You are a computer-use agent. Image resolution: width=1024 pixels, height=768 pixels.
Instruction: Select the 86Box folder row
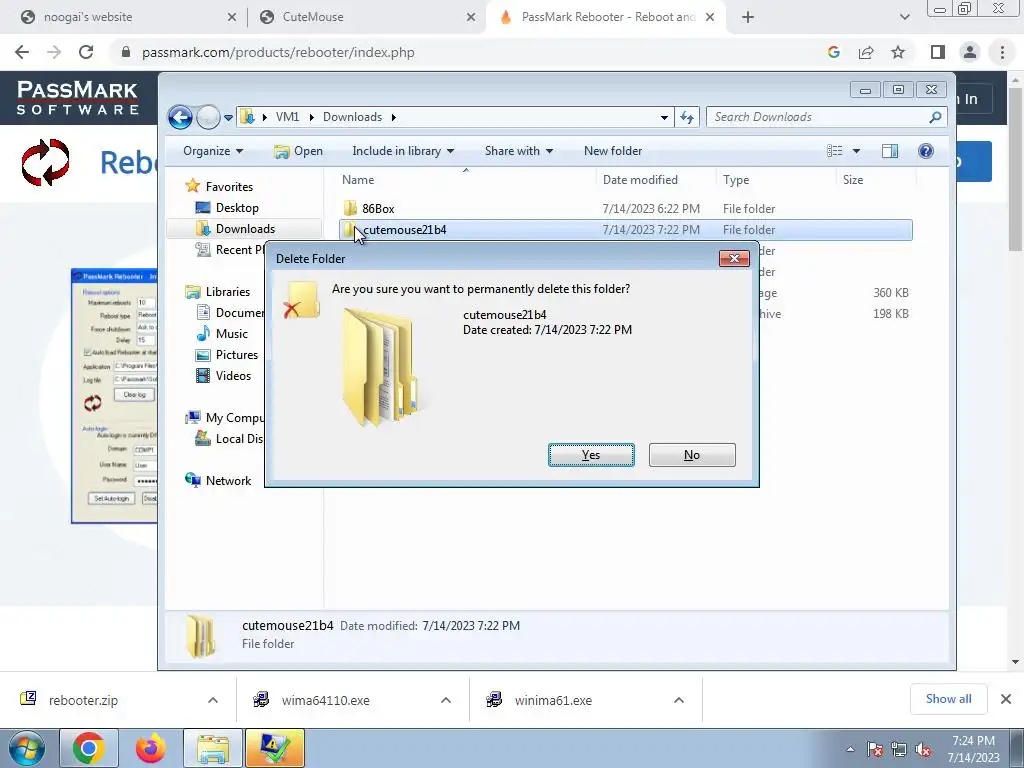[x=626, y=208]
